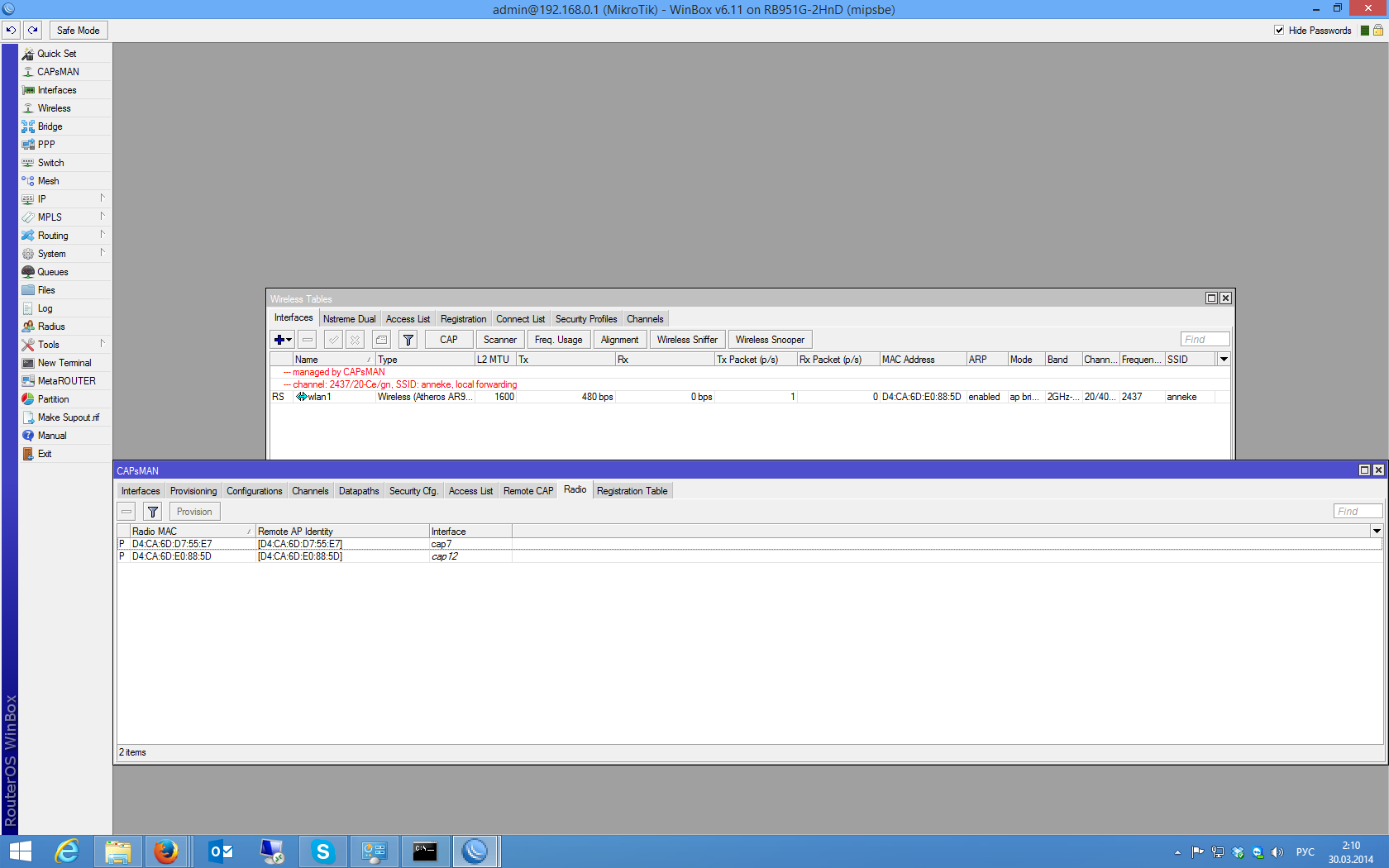
Task: Open CAPsMAN Remote CAP tab
Action: click(528, 491)
